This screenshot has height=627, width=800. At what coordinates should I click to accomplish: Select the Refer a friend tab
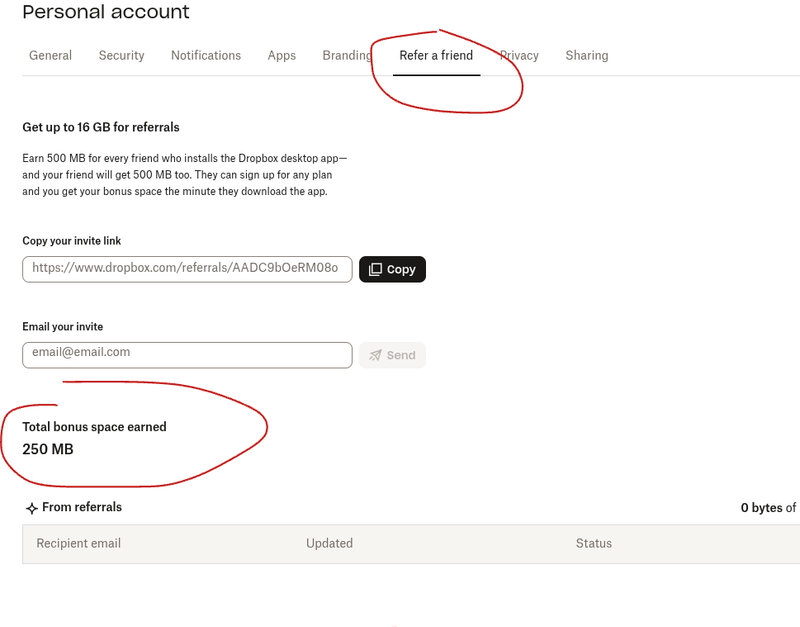pos(436,56)
